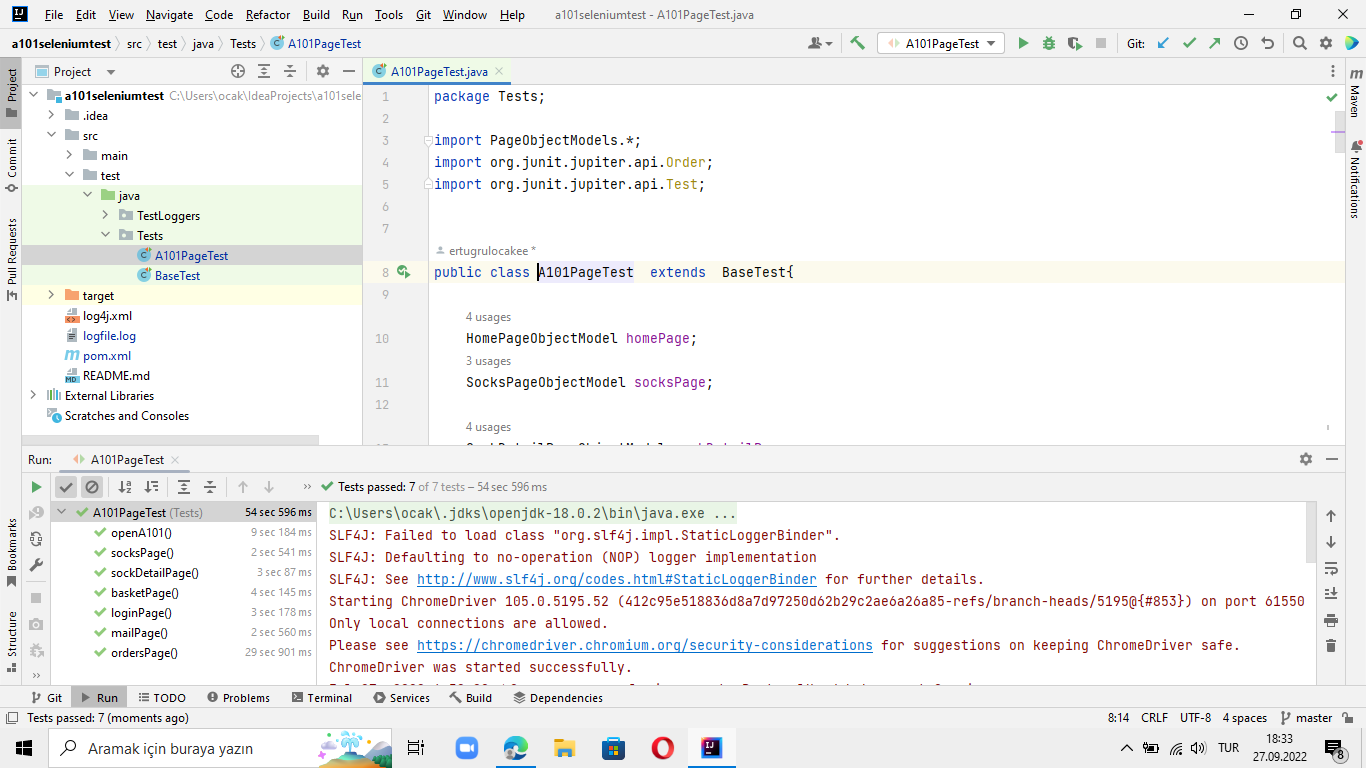Toggle scroll to end of console
1366x768 pixels.
1331,594
